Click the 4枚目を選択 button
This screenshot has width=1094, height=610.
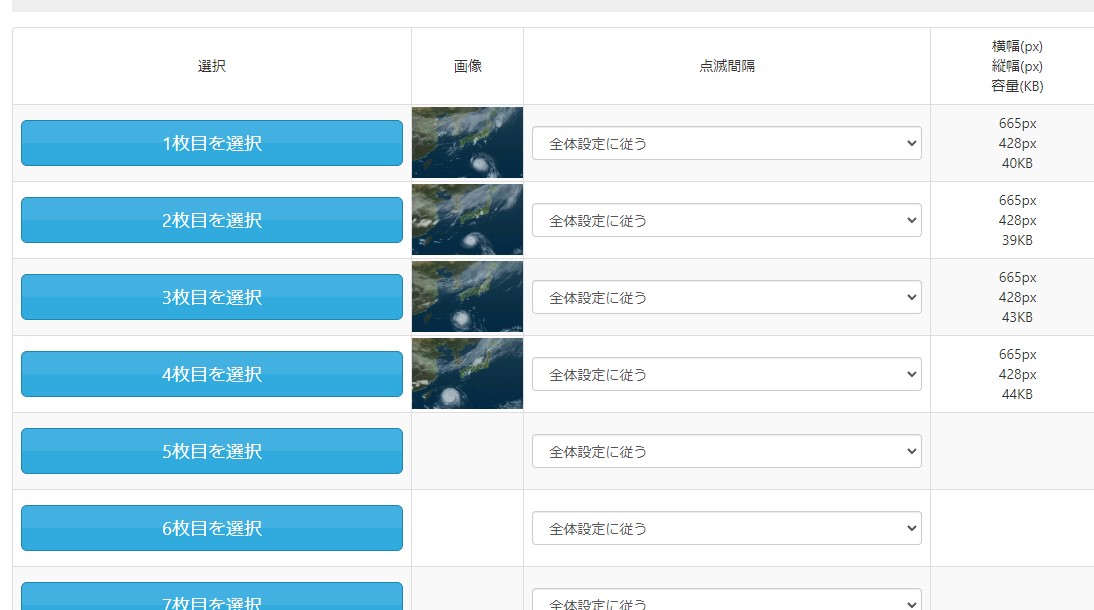coord(211,374)
